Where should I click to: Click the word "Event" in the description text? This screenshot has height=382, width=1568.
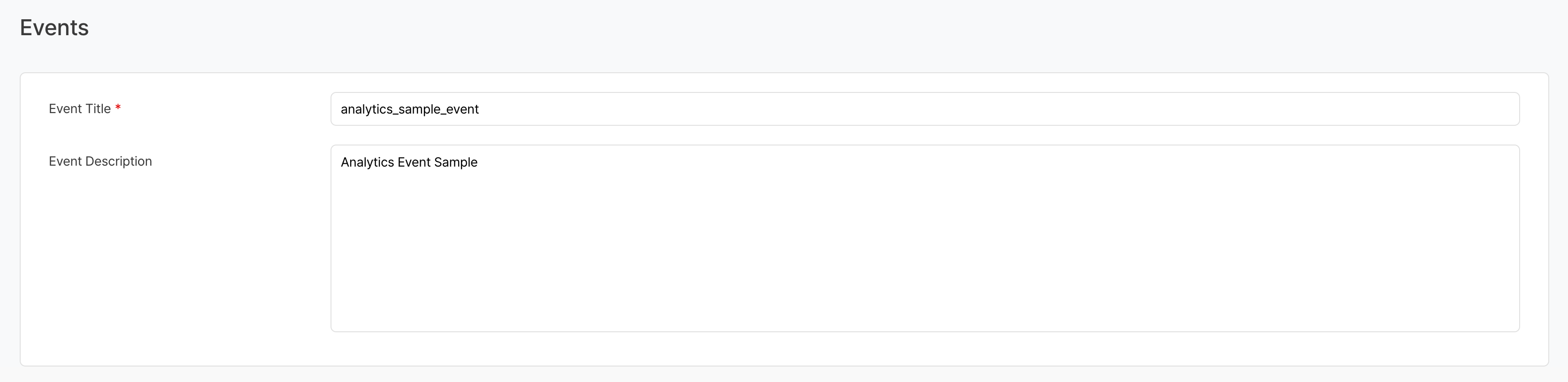(414, 162)
